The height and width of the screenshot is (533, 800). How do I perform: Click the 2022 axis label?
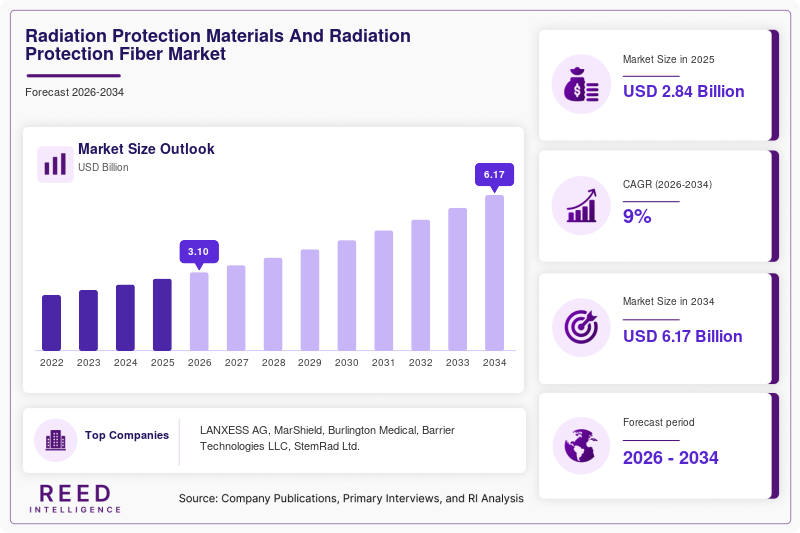pos(52,363)
